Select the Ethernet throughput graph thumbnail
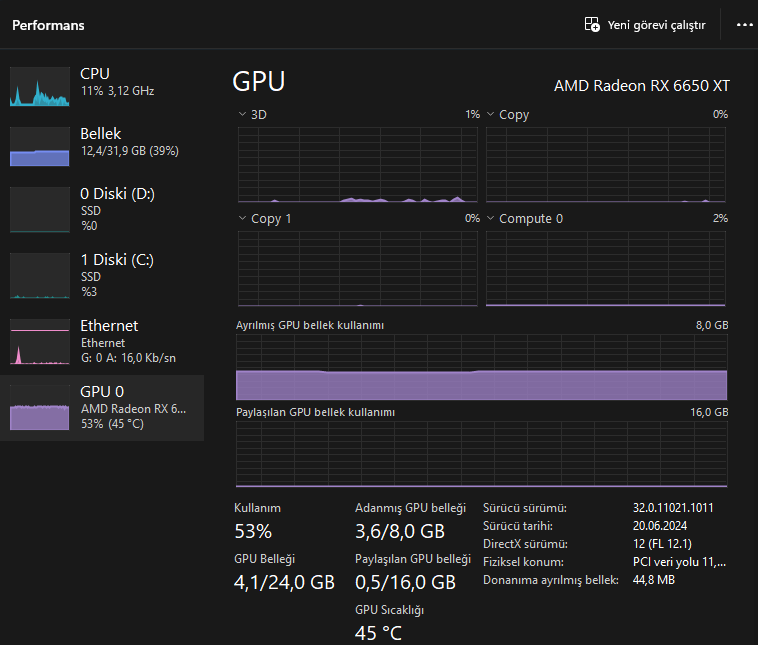Image resolution: width=758 pixels, height=645 pixels. pos(40,341)
